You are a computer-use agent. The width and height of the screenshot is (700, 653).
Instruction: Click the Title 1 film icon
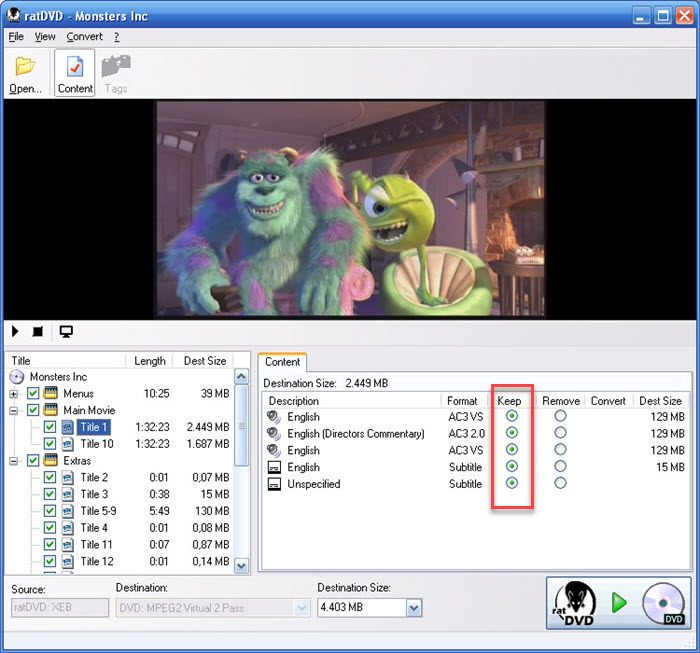coord(67,427)
